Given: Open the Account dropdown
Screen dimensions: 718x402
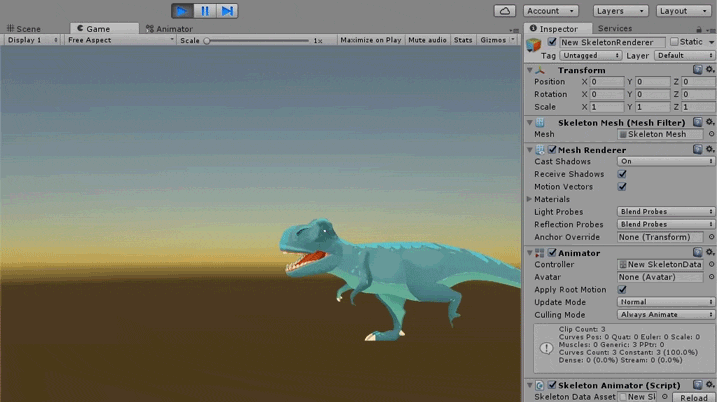Looking at the screenshot, I should (x=551, y=11).
